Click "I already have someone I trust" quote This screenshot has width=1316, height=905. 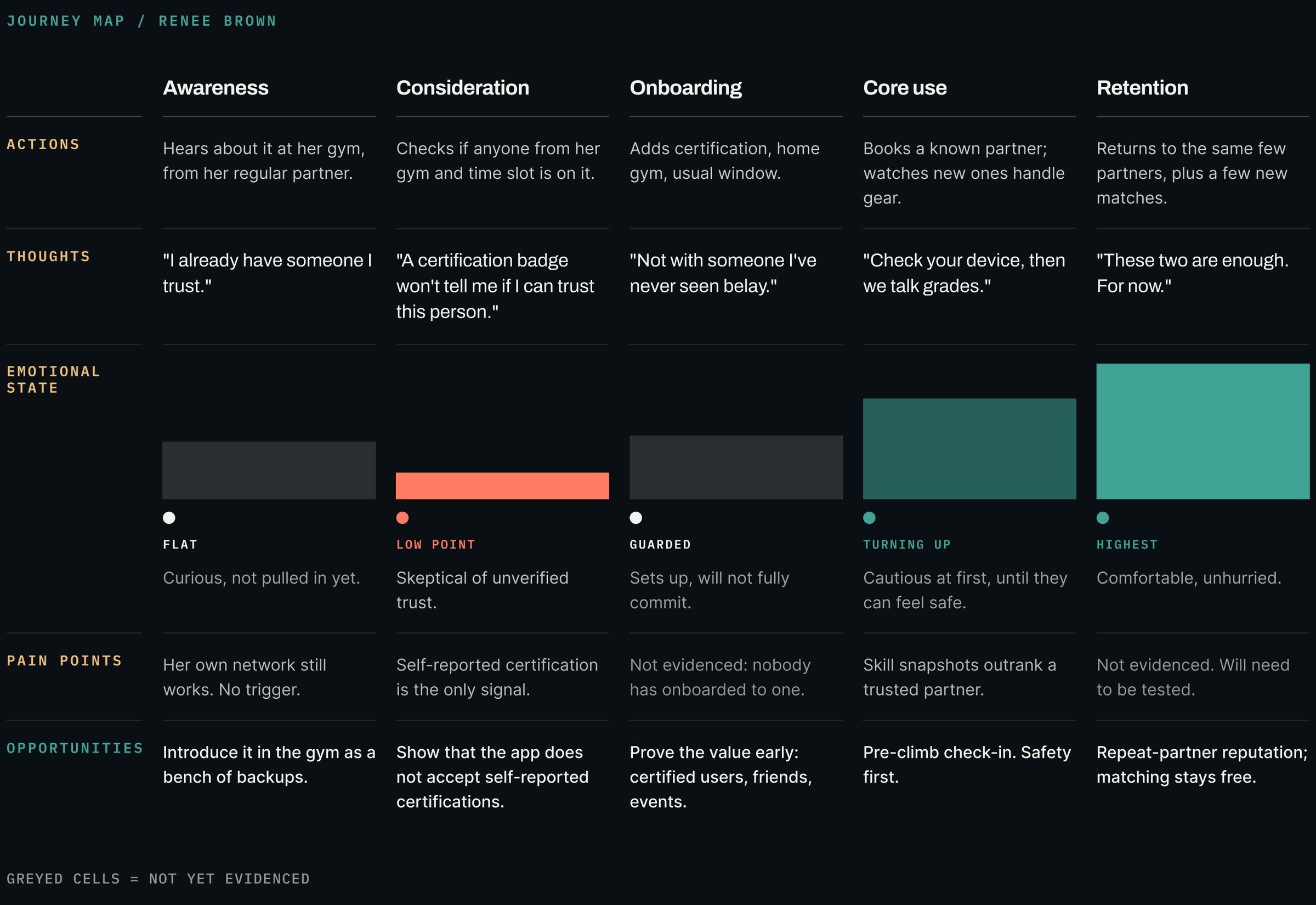coord(268,273)
